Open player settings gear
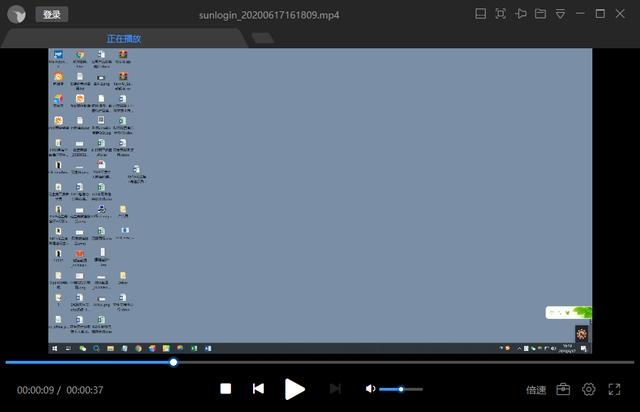Screen dimensions: 640x412 point(589,389)
